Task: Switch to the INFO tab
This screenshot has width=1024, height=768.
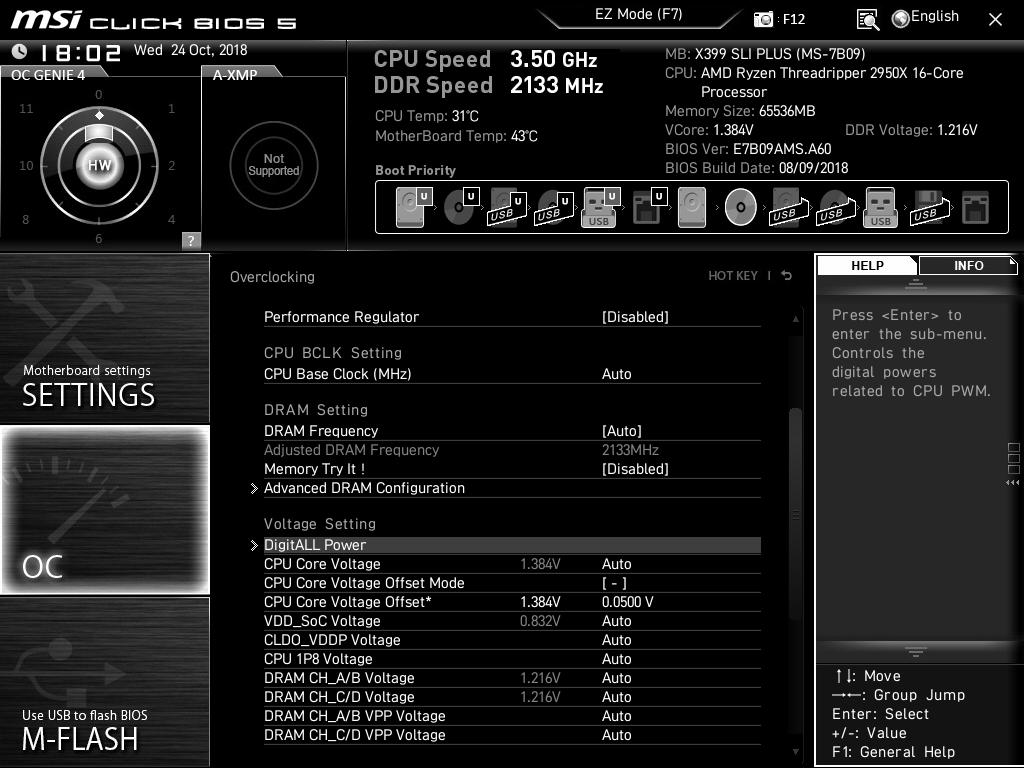Action: [x=967, y=265]
